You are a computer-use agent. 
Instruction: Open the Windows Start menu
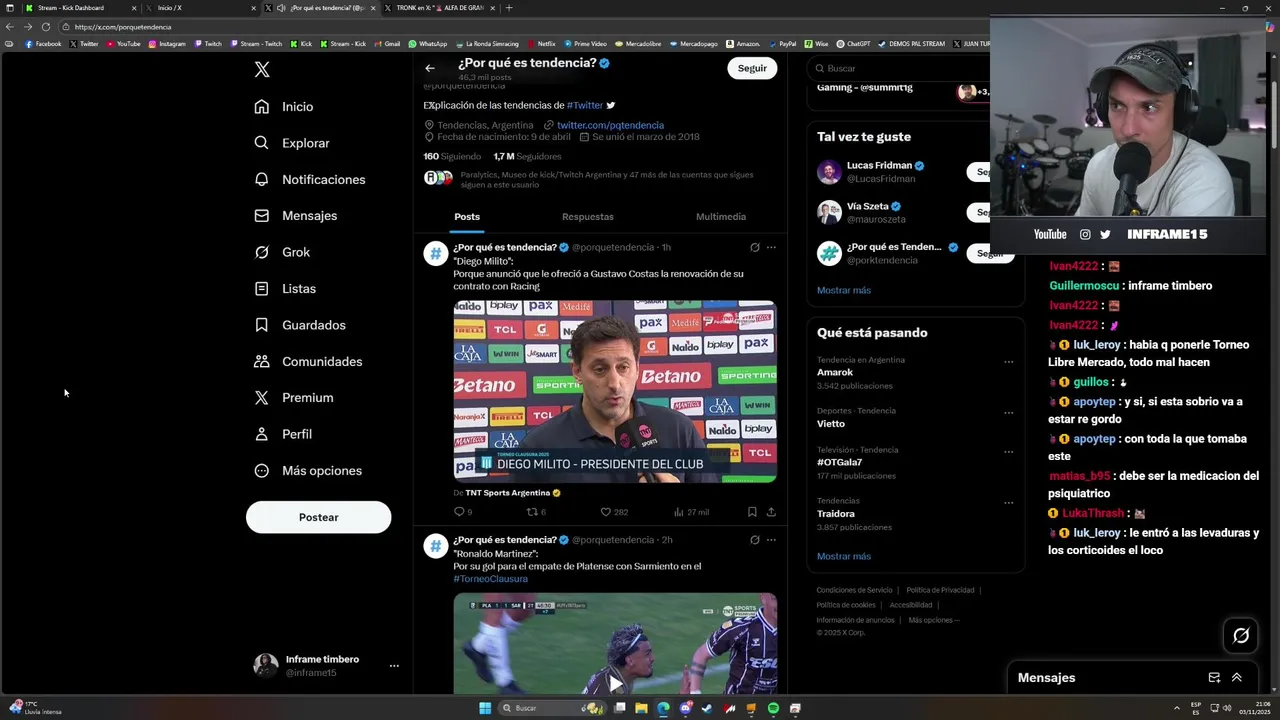(x=485, y=708)
